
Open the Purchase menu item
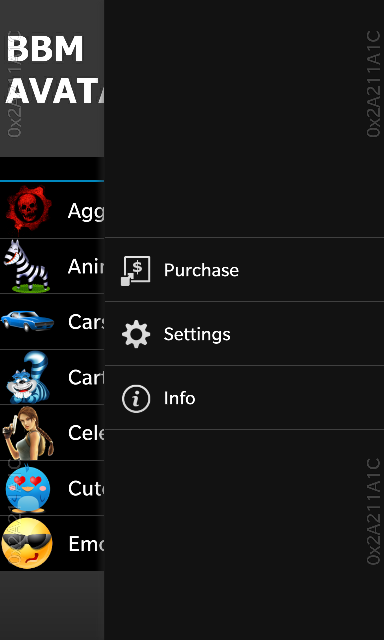click(x=244, y=270)
